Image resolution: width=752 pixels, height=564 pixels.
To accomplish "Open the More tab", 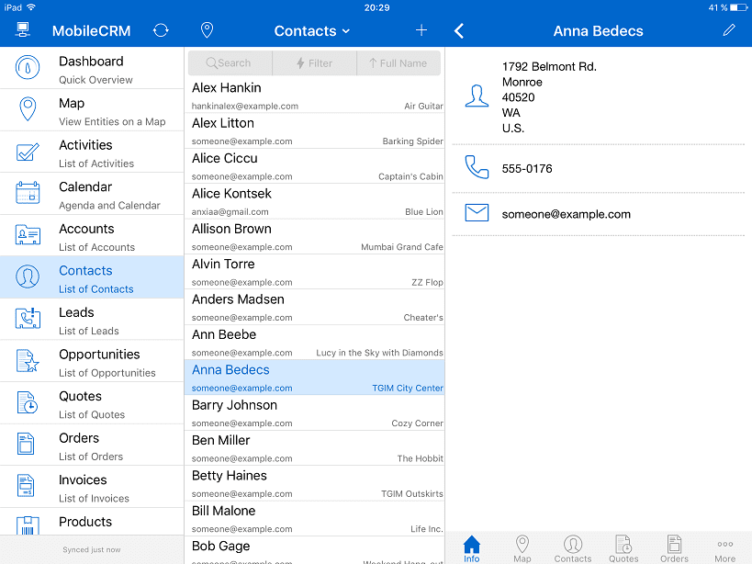I will tap(725, 548).
